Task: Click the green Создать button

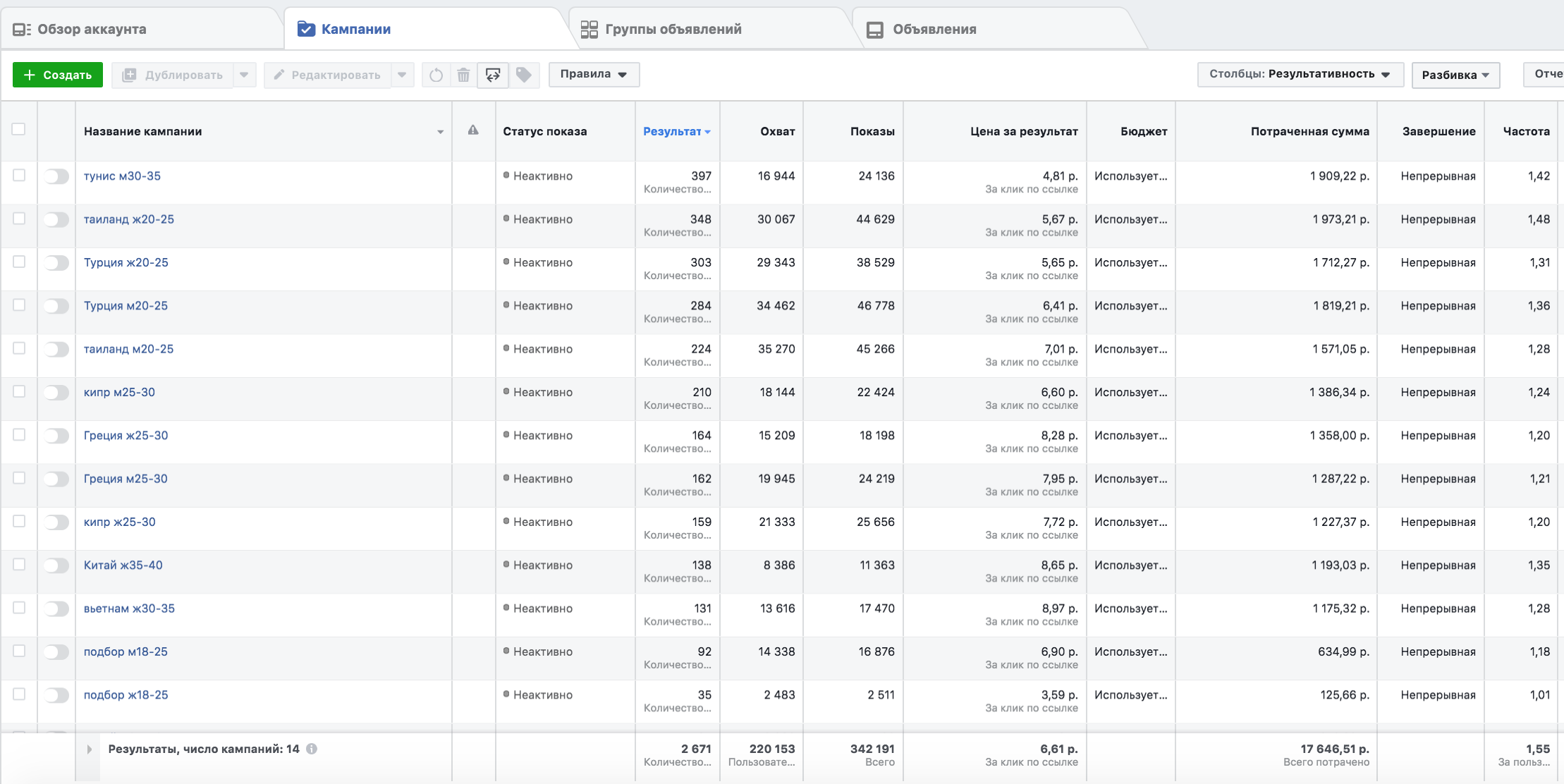Action: click(x=58, y=75)
